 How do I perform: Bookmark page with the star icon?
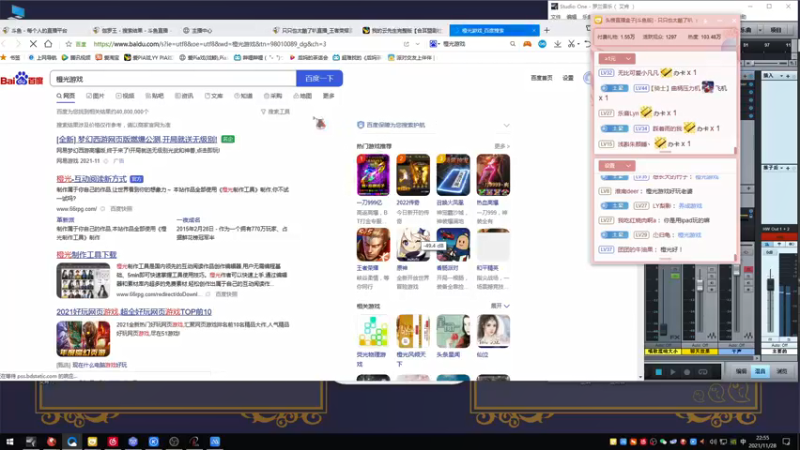pos(68,44)
